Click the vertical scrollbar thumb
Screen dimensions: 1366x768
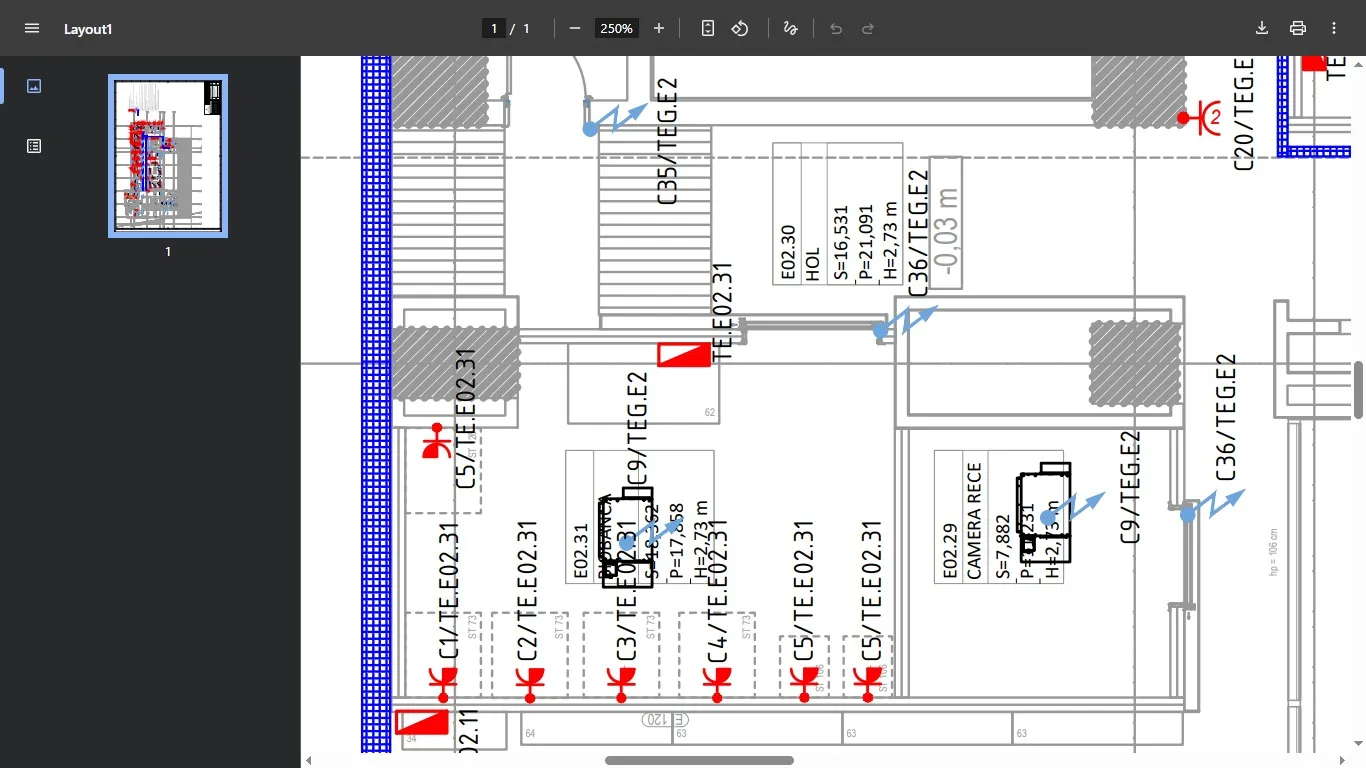(1359, 390)
